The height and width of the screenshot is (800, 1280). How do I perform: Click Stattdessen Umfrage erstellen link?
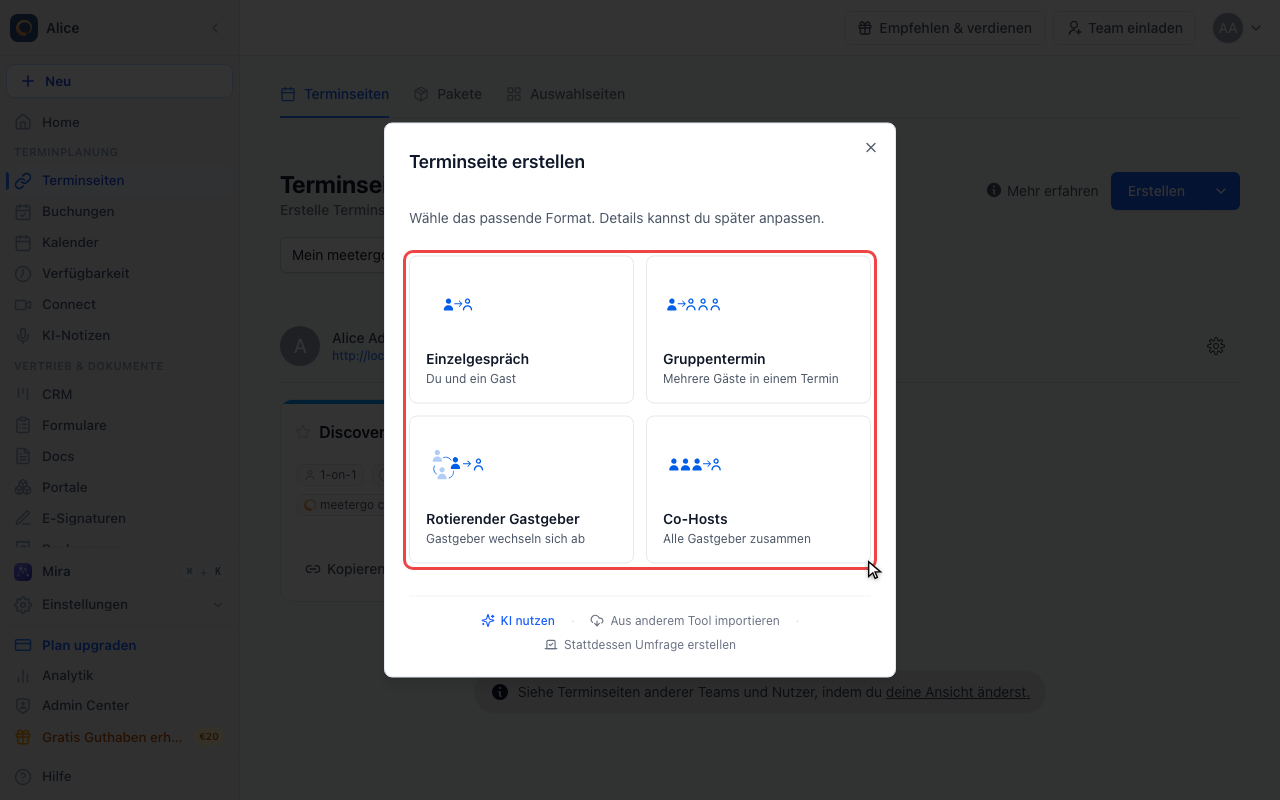pos(640,645)
